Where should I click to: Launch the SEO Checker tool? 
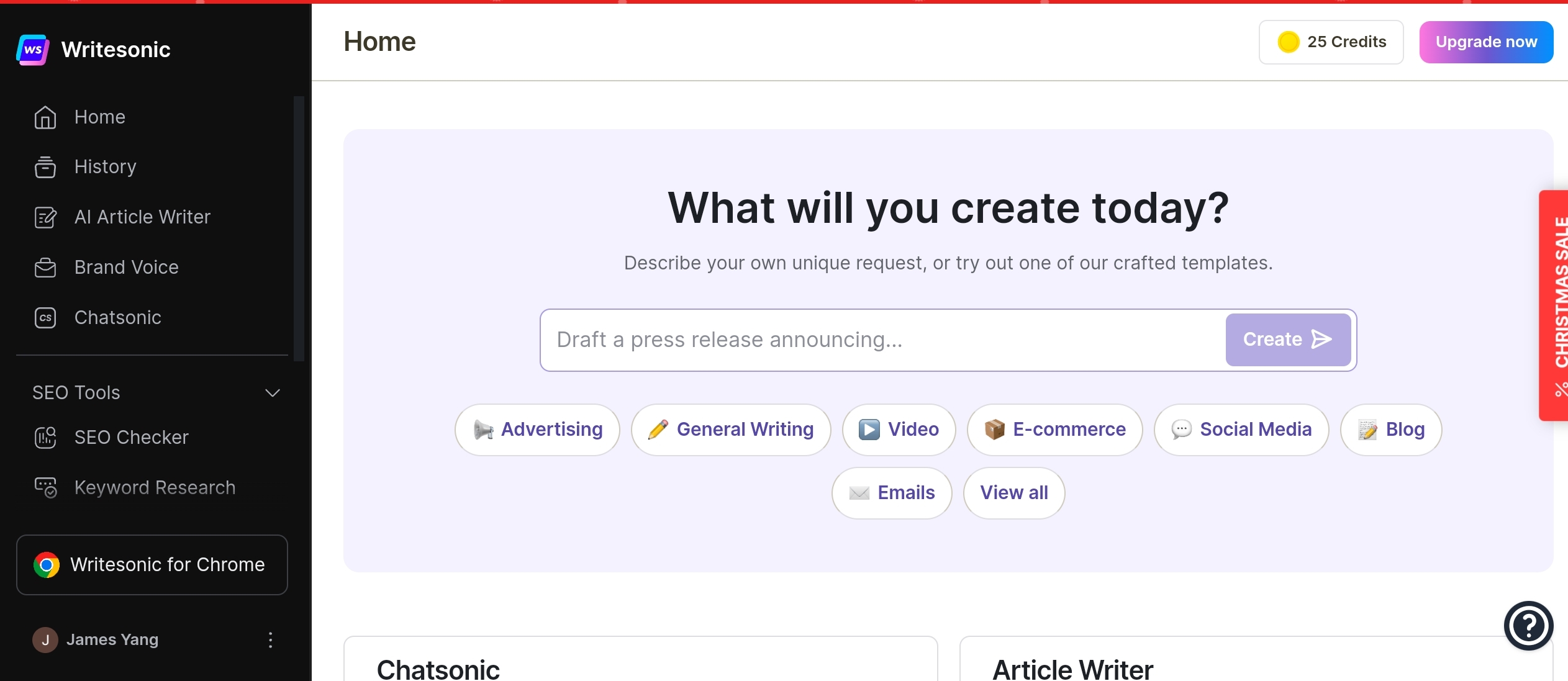(x=131, y=438)
